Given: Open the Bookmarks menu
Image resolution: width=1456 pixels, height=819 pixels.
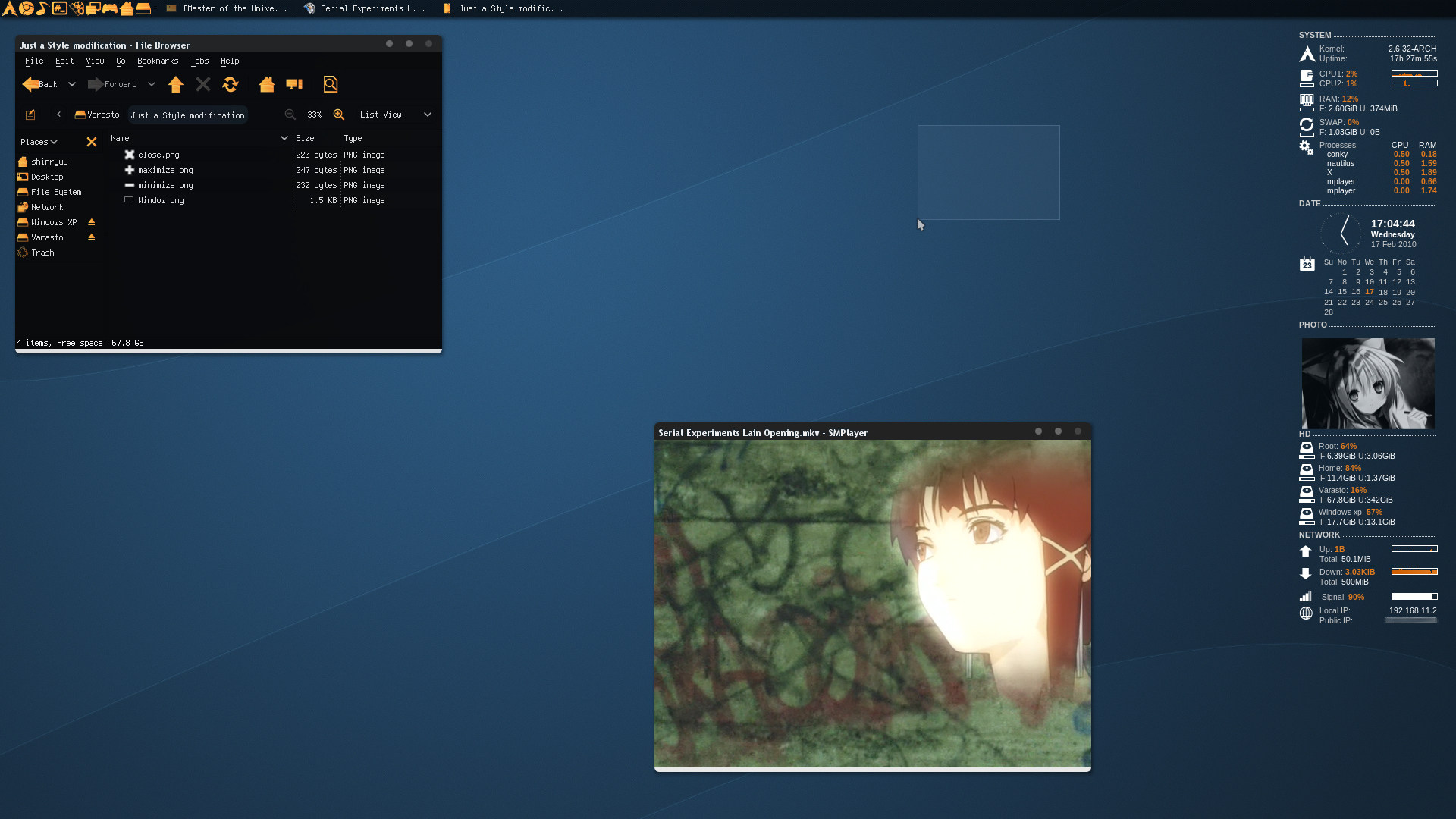Looking at the screenshot, I should (x=158, y=61).
